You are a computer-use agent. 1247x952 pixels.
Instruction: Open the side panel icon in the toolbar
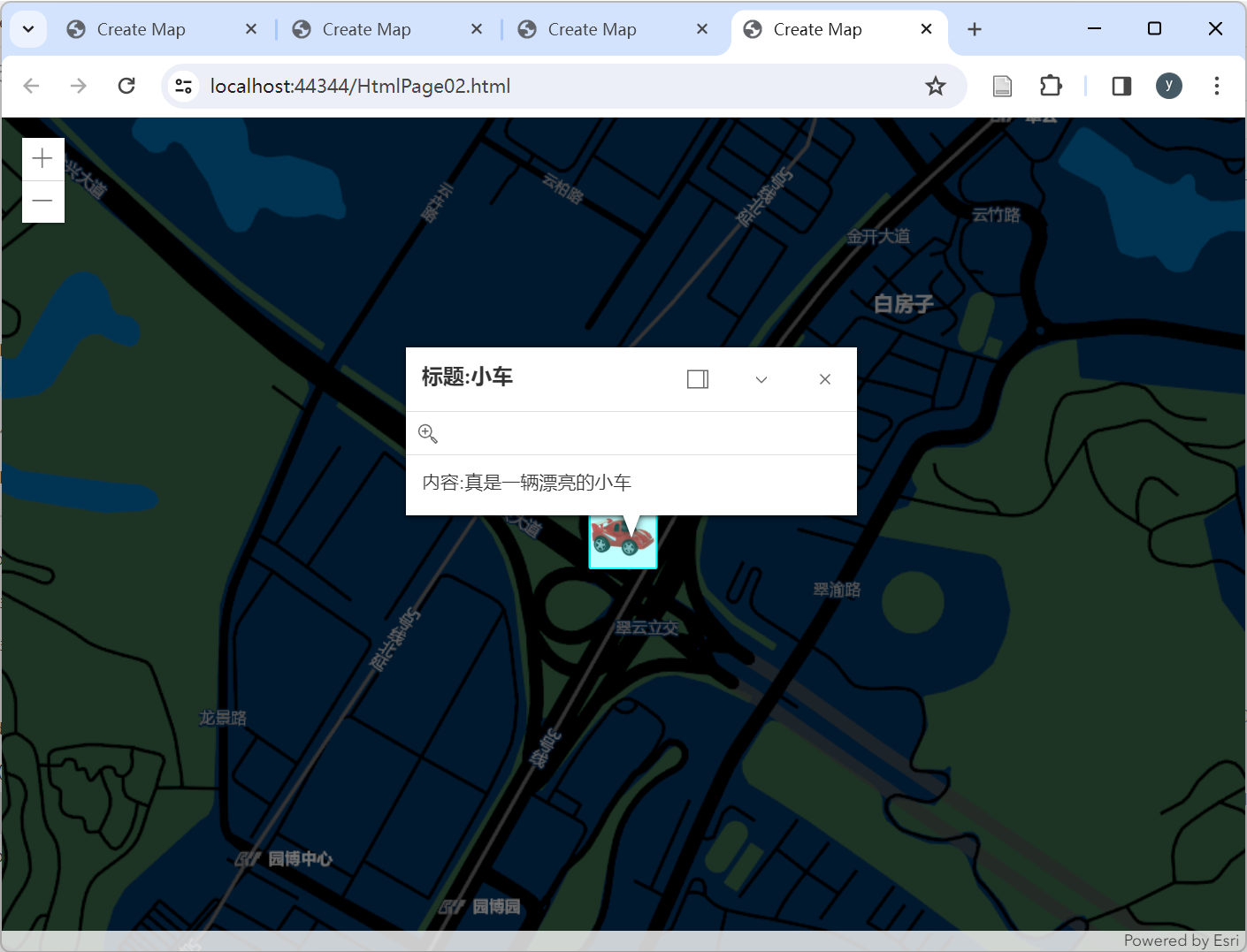click(1121, 86)
